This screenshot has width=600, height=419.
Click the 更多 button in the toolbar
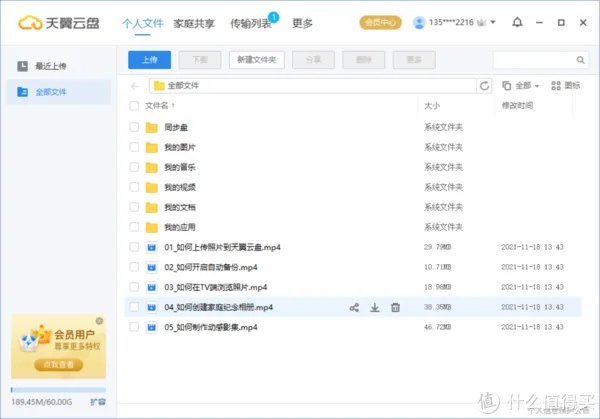pyautogui.click(x=414, y=60)
